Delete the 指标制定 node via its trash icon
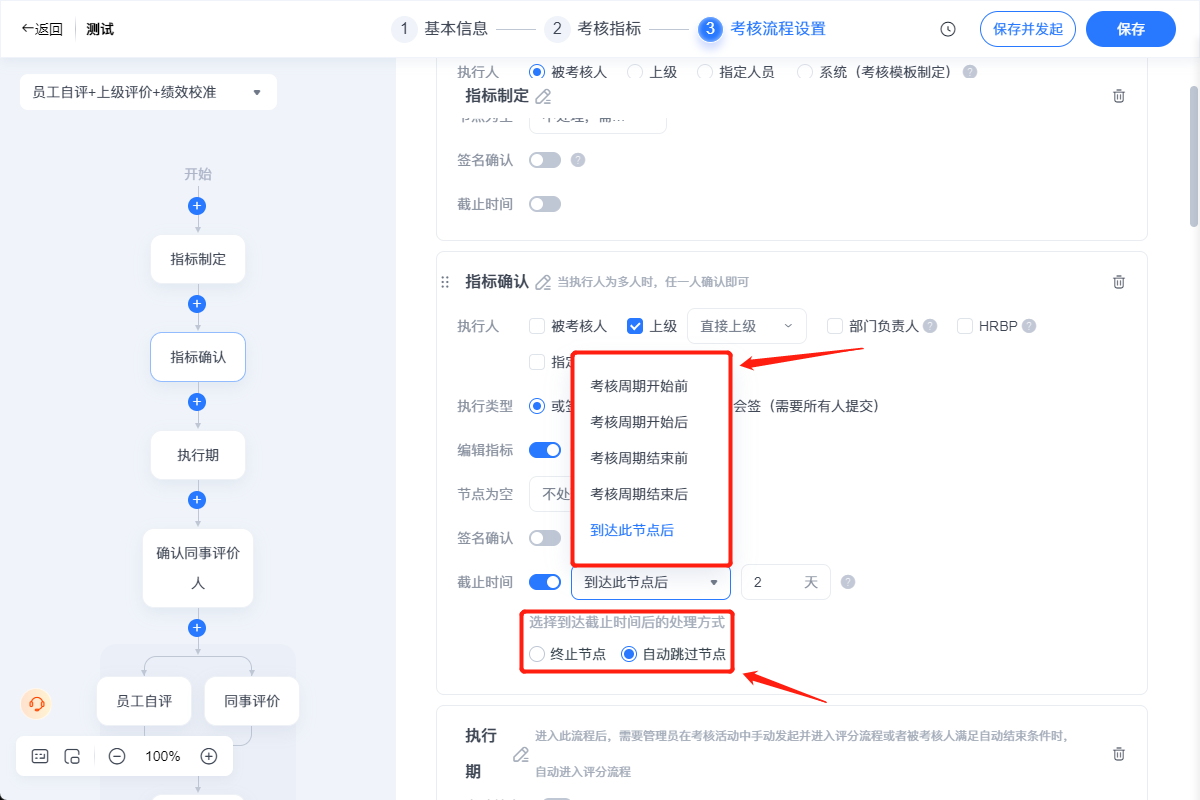 point(1119,96)
